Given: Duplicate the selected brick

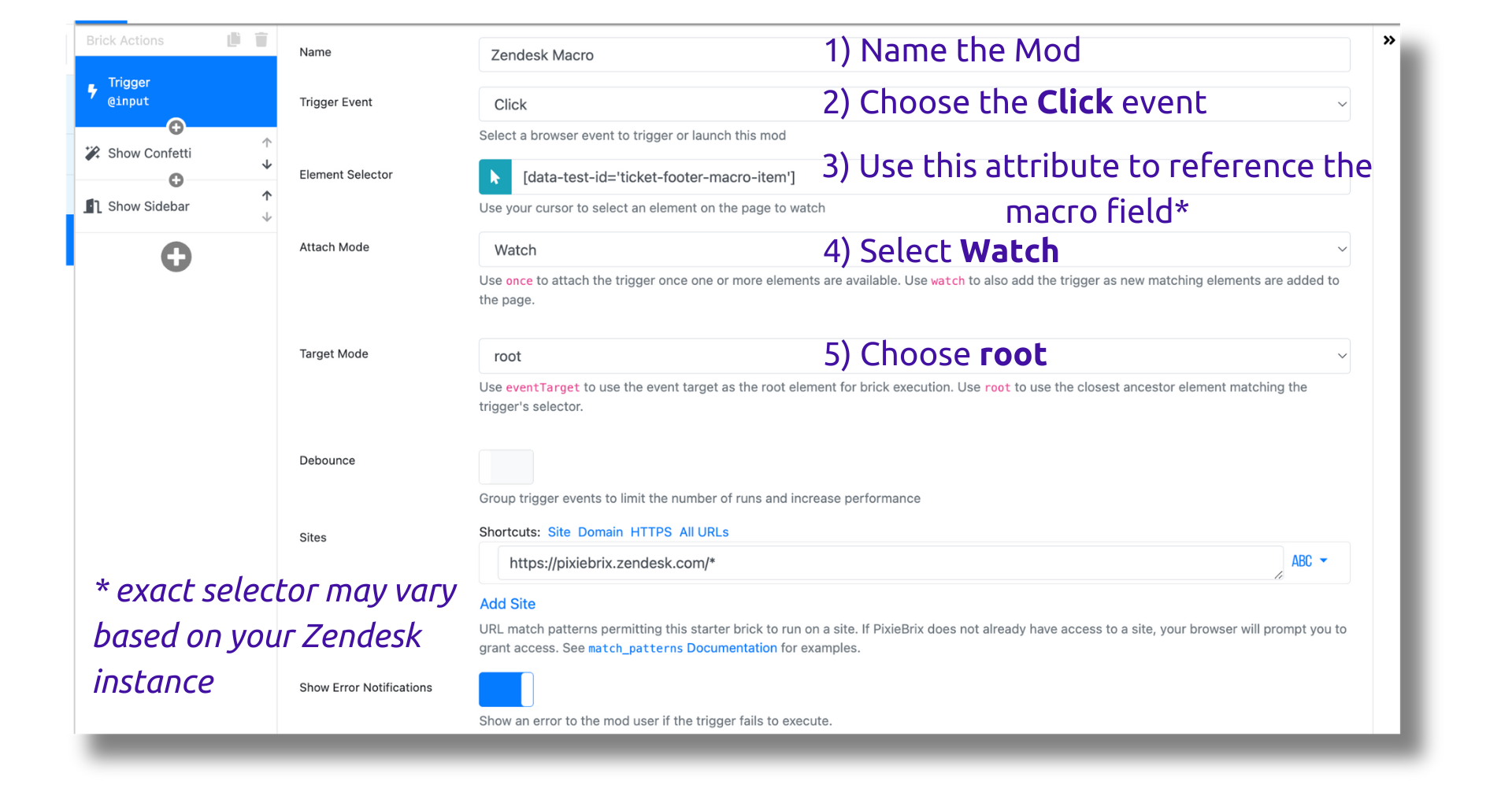Looking at the screenshot, I should 233,39.
